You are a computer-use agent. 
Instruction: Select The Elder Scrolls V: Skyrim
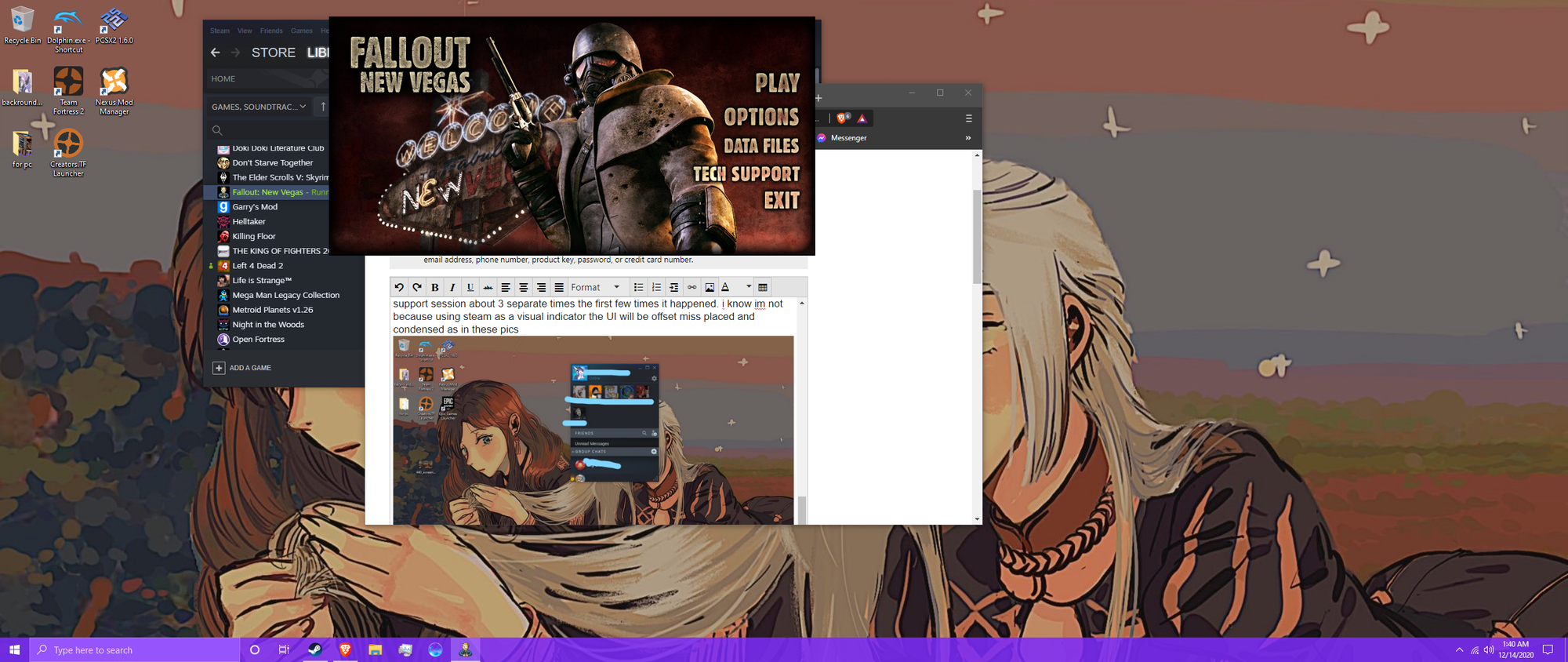coord(280,177)
